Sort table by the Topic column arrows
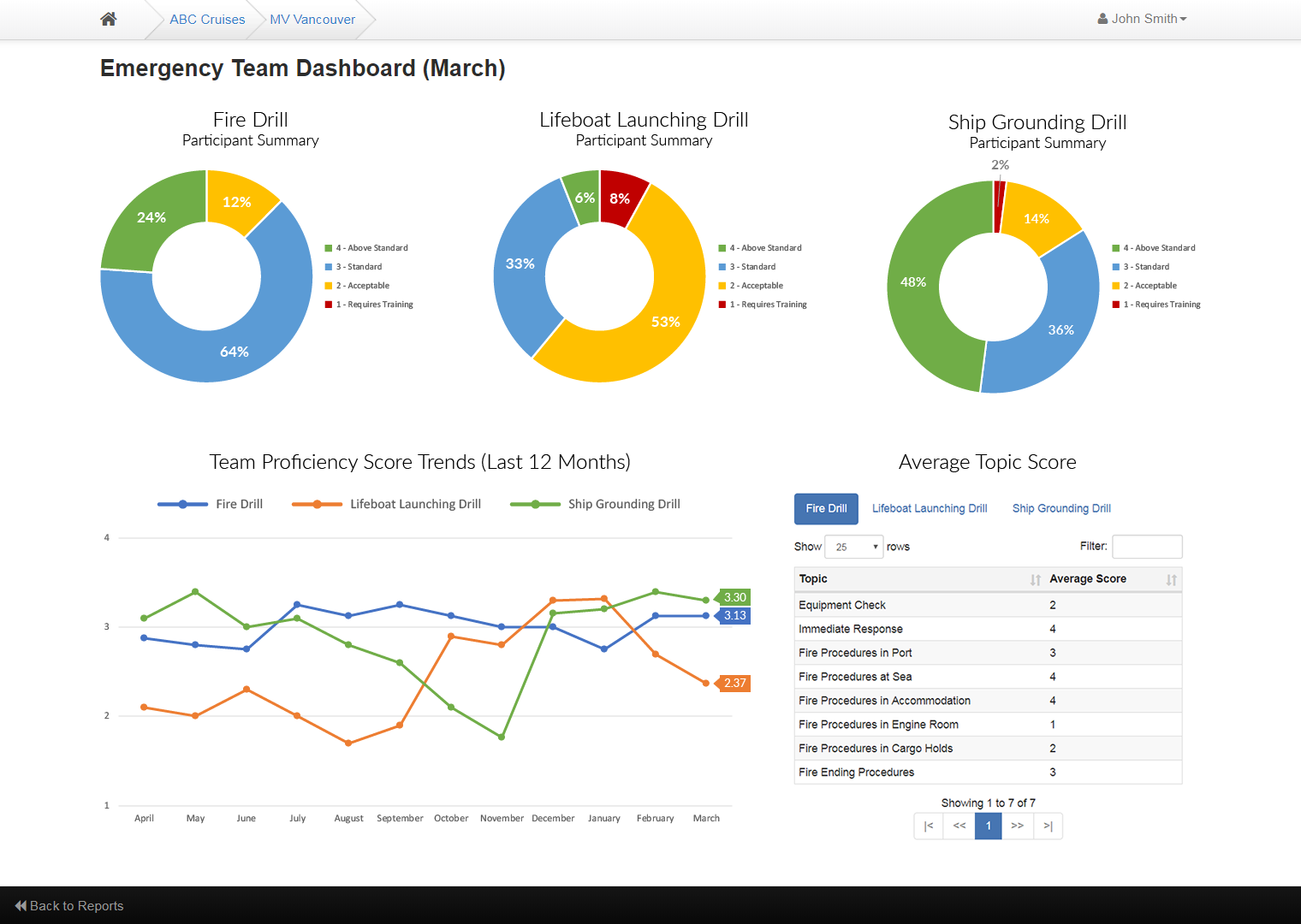Screen dimensions: 1301x924 click(1036, 580)
